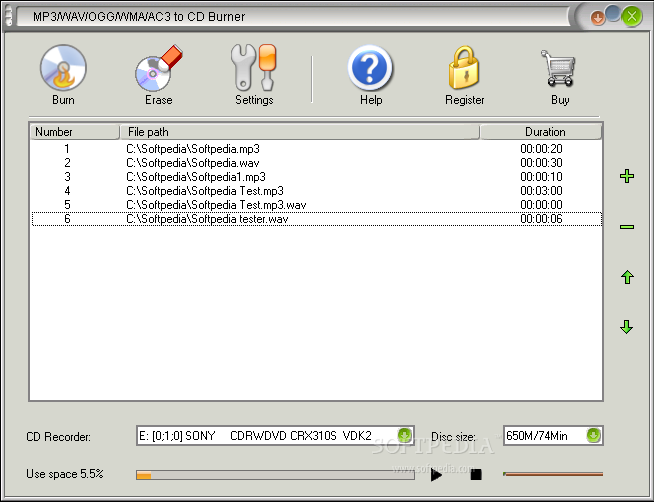The width and height of the screenshot is (654, 502).
Task: Click the Disc size field showing 650M/74Min
Action: [553, 436]
